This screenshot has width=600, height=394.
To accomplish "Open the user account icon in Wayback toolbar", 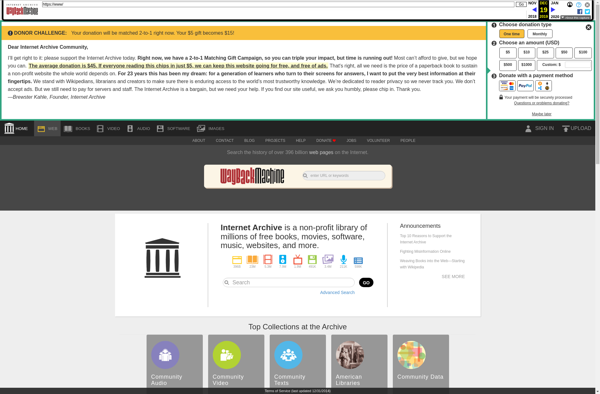I will 570,5.
